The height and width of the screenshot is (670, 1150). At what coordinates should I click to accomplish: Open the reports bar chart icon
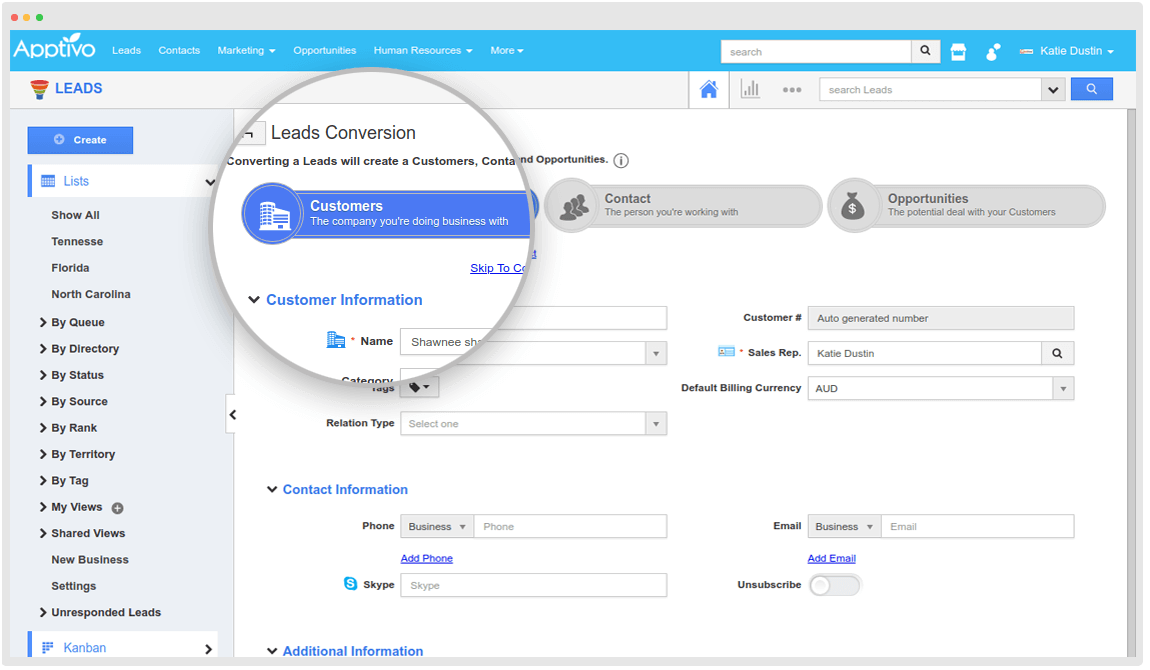click(750, 89)
